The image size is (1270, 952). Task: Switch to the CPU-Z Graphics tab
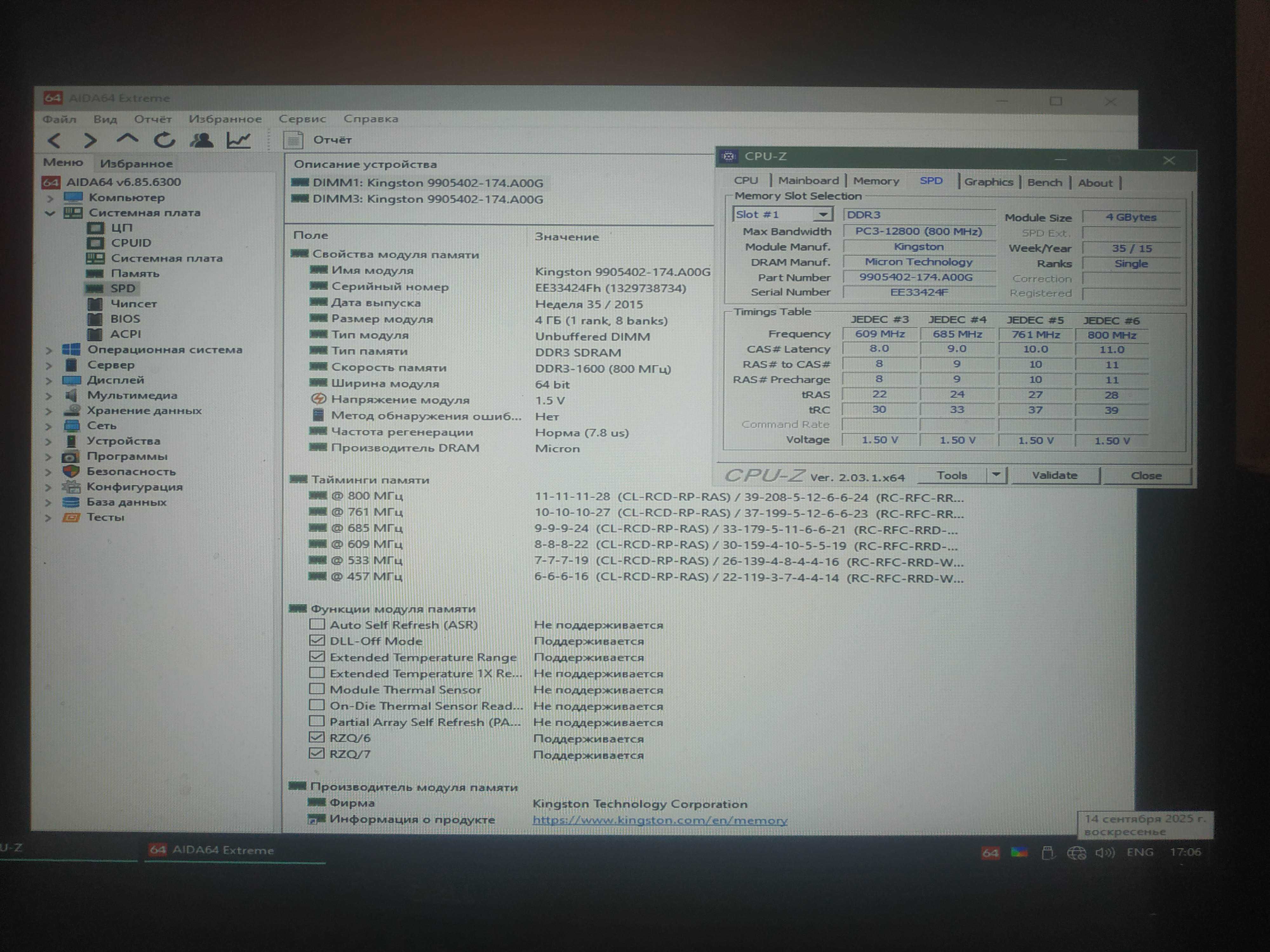[x=988, y=182]
